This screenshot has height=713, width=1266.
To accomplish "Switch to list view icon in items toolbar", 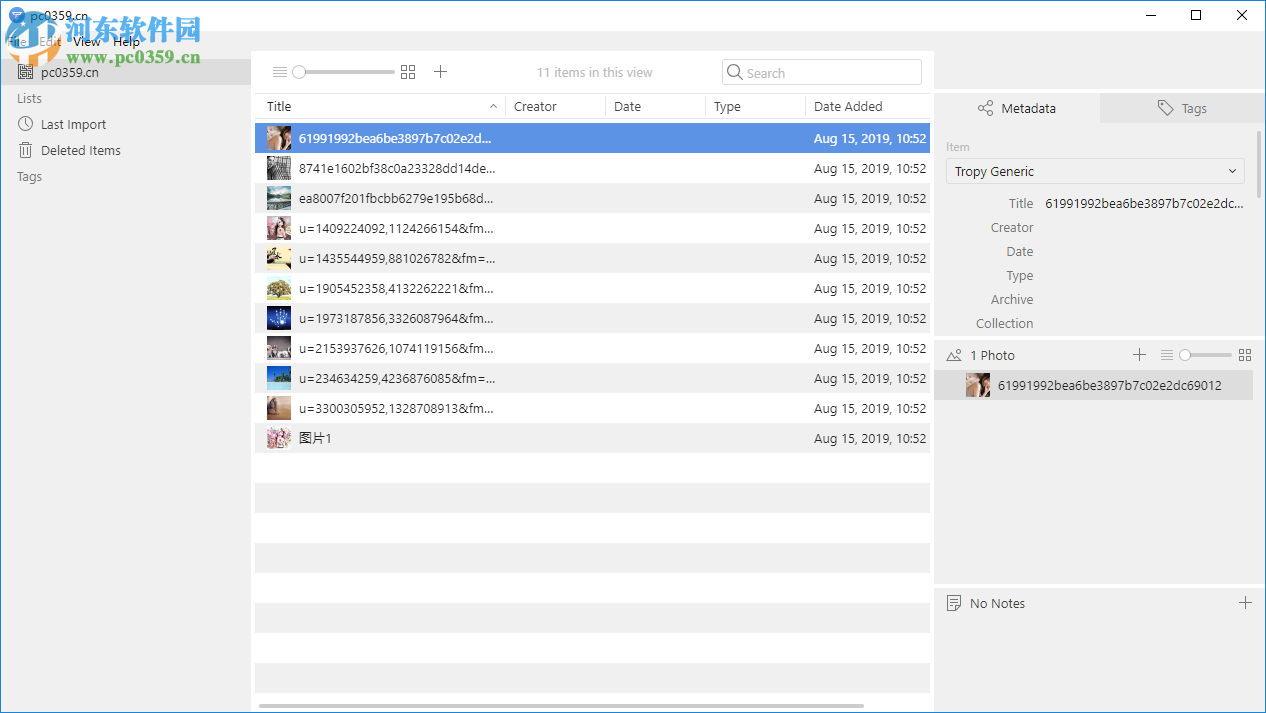I will [280, 72].
